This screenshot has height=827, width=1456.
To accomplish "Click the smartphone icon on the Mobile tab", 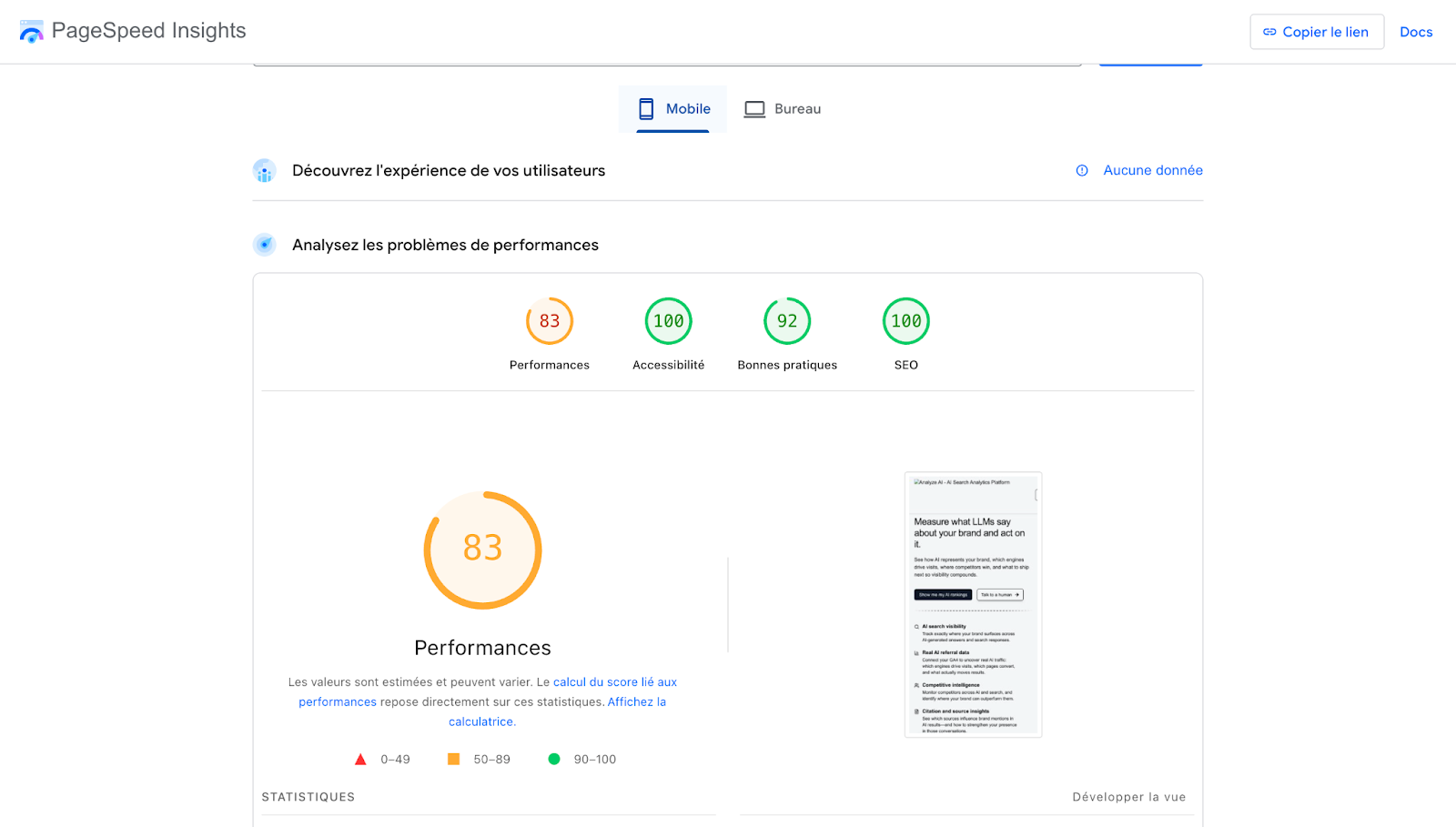I will point(646,108).
